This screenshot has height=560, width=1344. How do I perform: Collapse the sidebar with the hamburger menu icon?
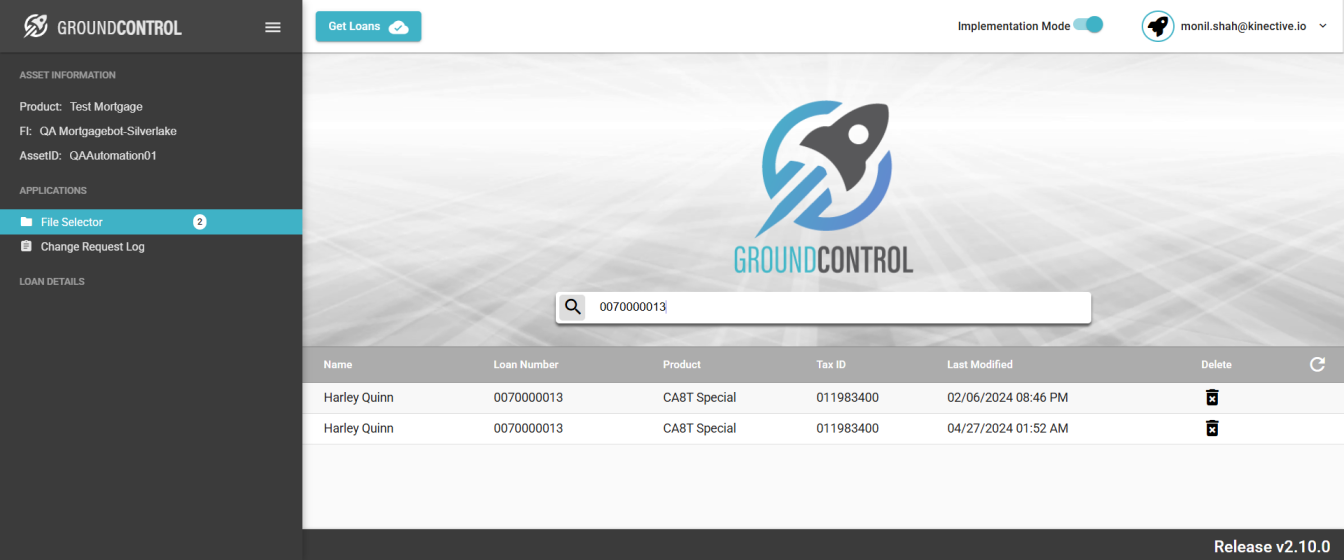(x=273, y=27)
